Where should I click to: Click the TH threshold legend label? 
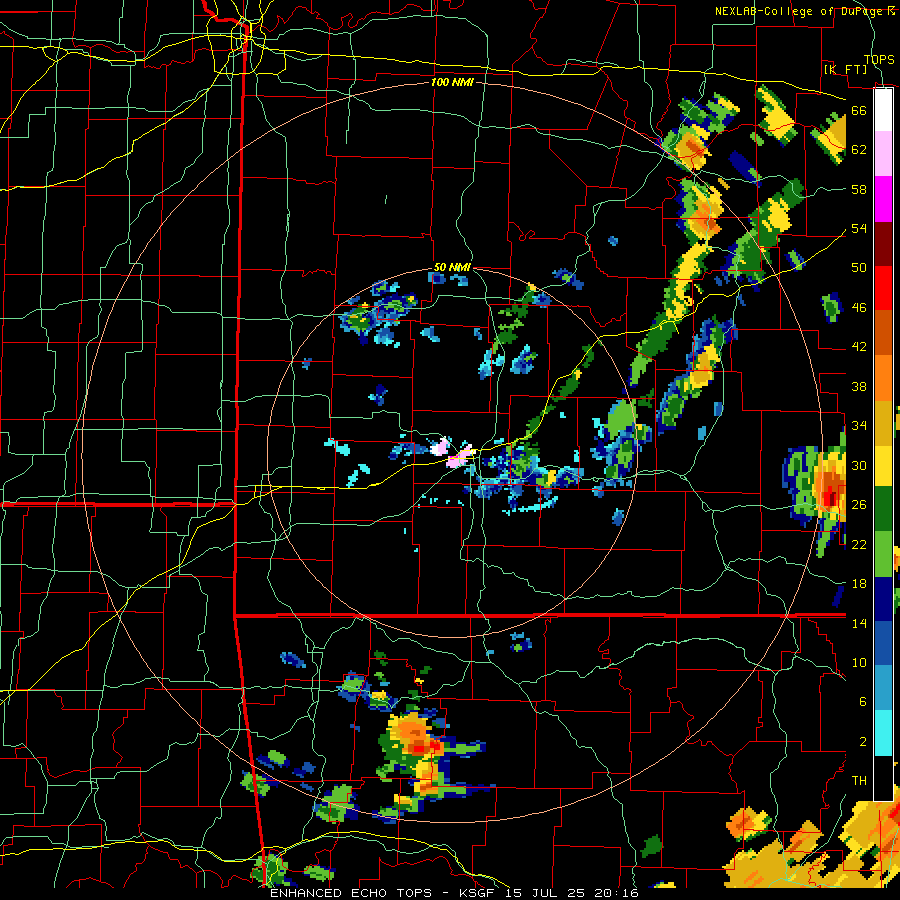point(859,781)
